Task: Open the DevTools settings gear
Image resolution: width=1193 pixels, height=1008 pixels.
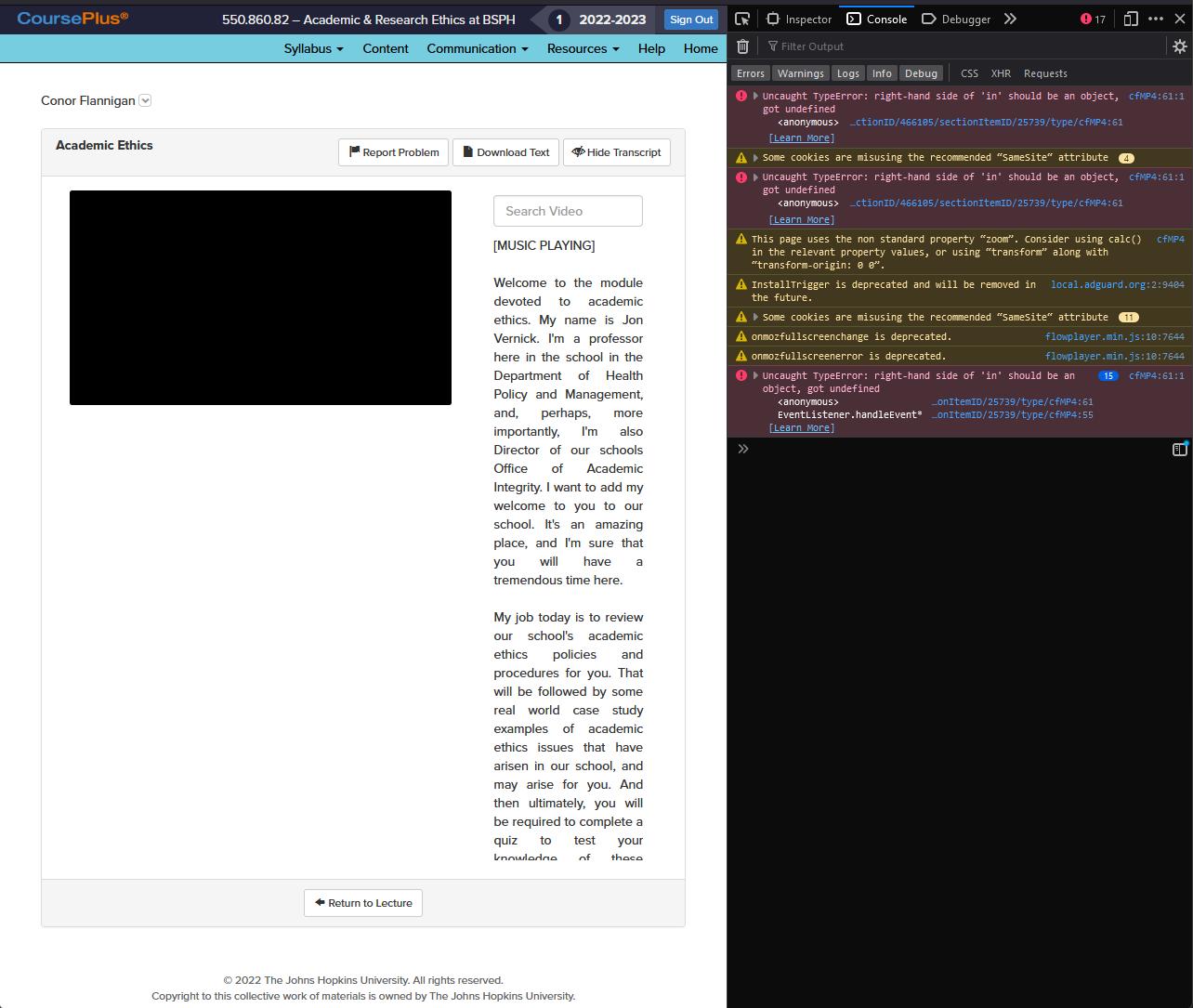Action: 1178,46
